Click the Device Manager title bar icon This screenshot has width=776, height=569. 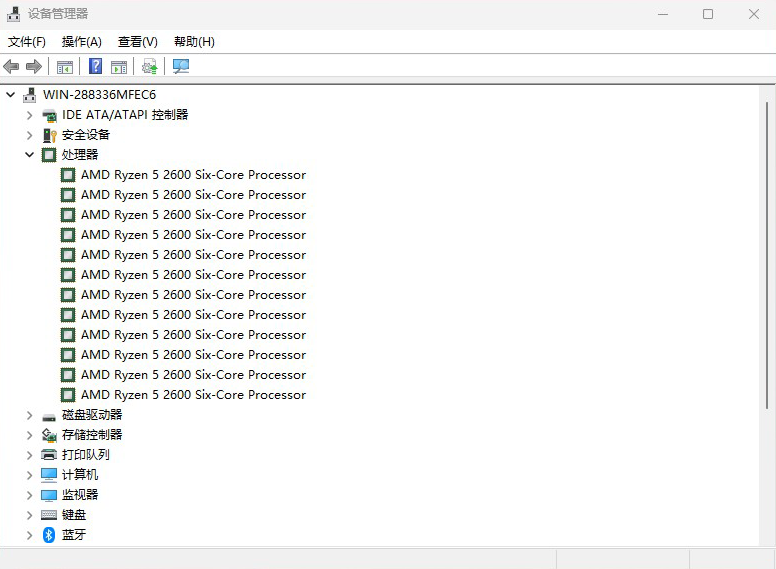pos(13,14)
